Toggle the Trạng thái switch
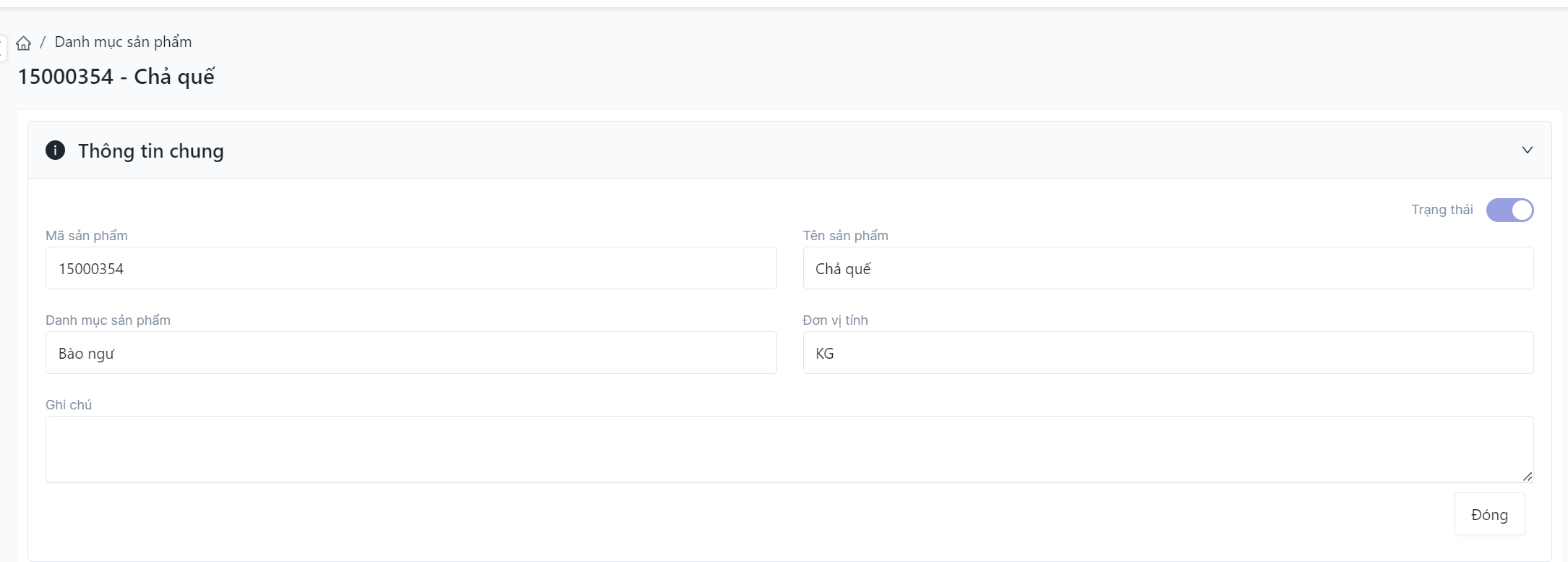The height and width of the screenshot is (562, 1568). [1509, 210]
